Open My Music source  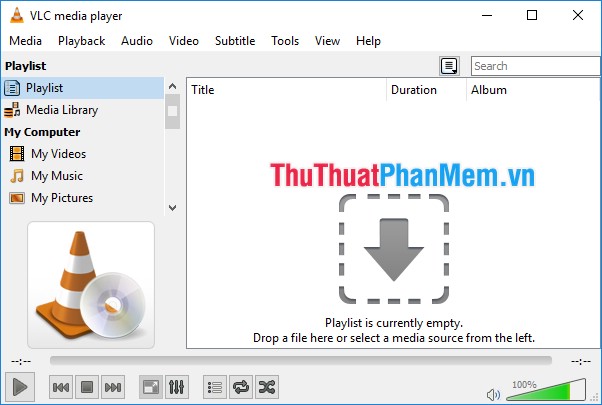pos(83,176)
